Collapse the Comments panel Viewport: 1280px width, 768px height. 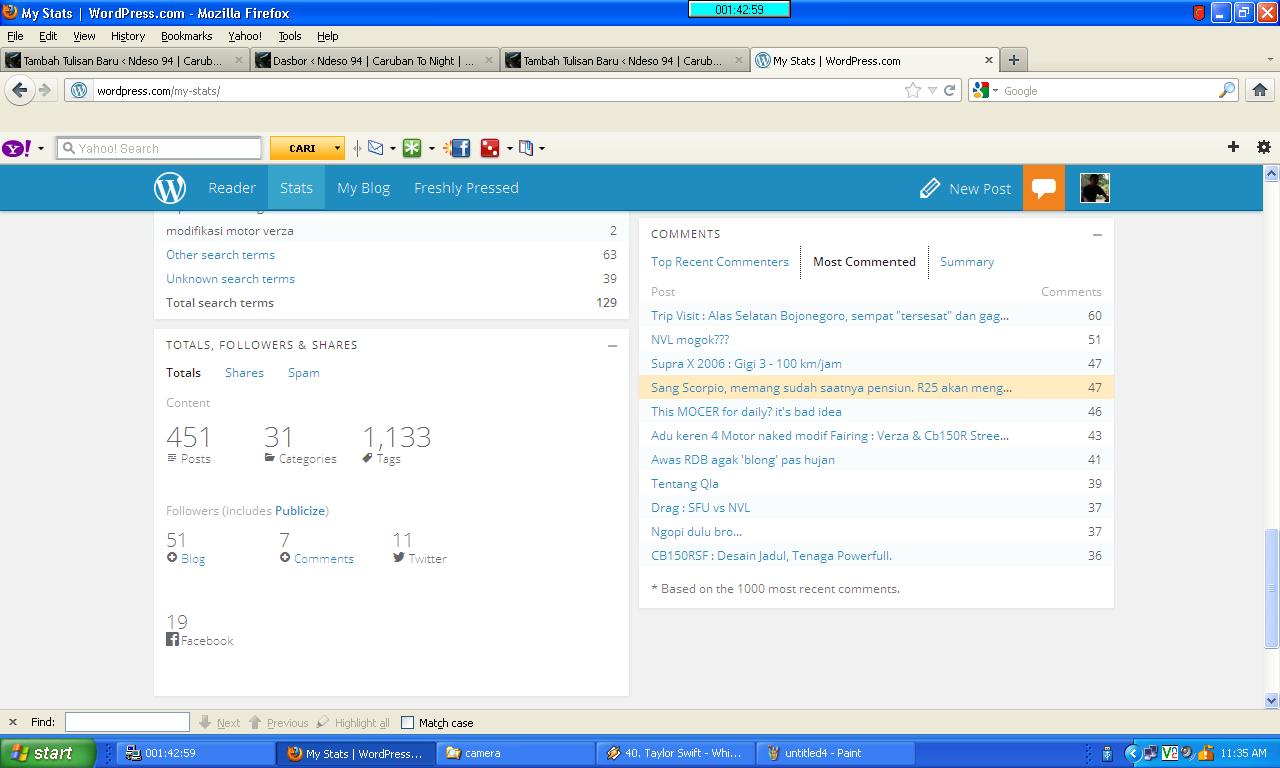pos(1097,234)
